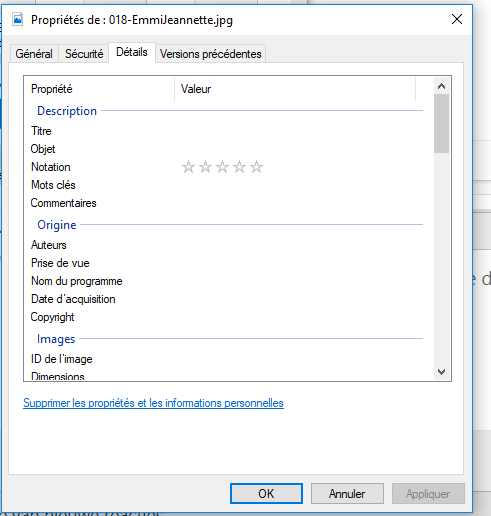
Task: Click the image file icon in title bar
Action: pyautogui.click(x=18, y=19)
